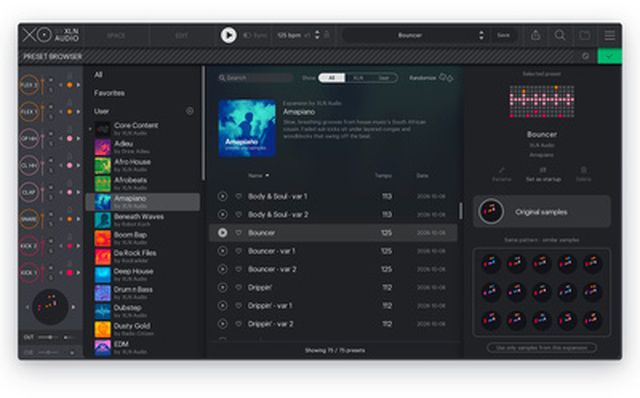Show only User presets filter
Viewport: 640px width, 398px height.
click(x=384, y=78)
